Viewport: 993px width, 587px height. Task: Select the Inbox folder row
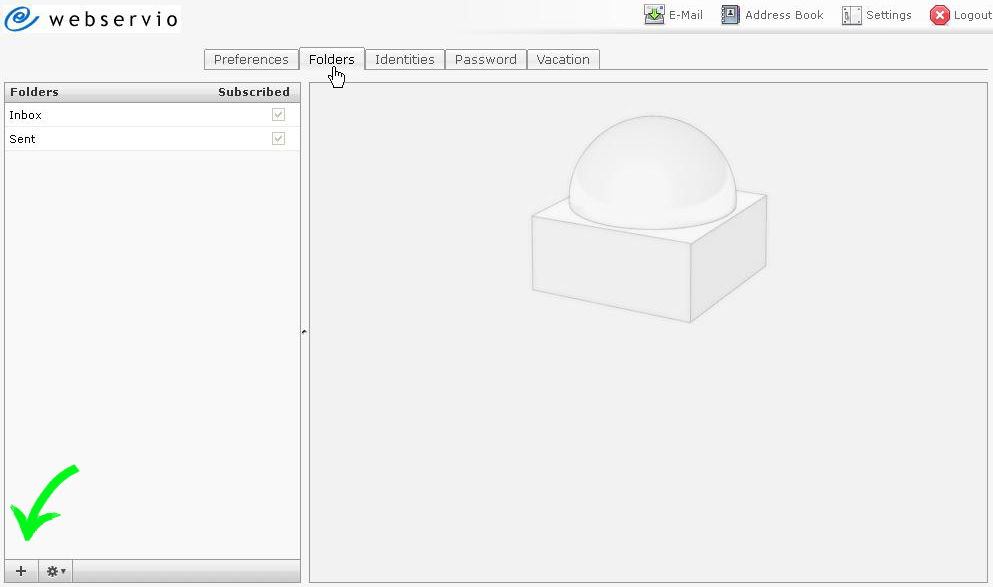152,115
